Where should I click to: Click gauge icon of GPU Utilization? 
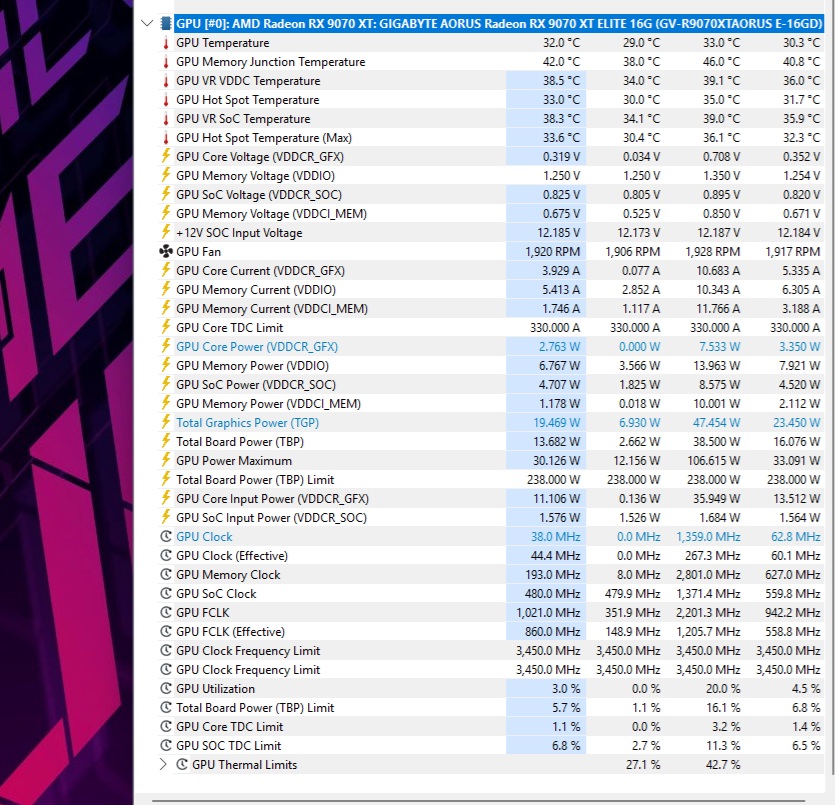(166, 688)
